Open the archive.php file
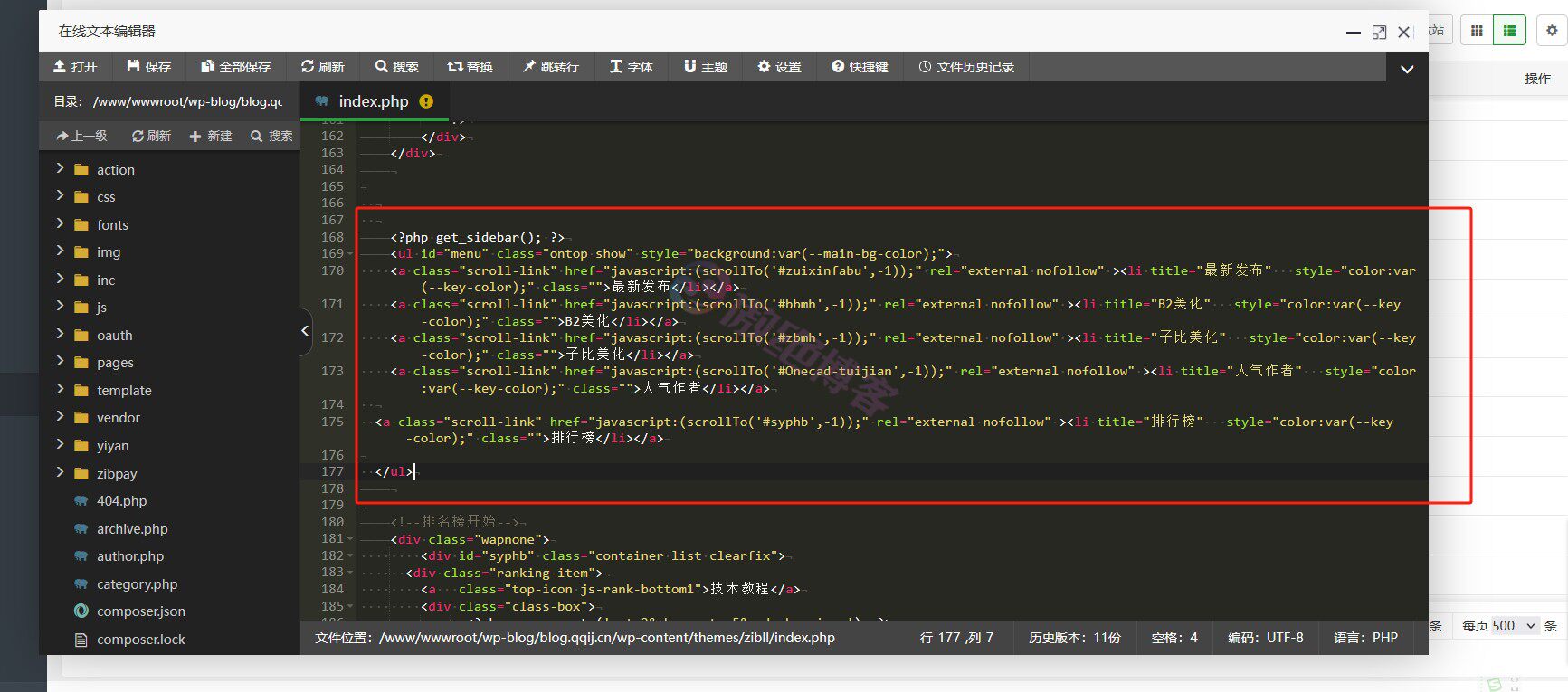The height and width of the screenshot is (692, 1568). (x=132, y=528)
